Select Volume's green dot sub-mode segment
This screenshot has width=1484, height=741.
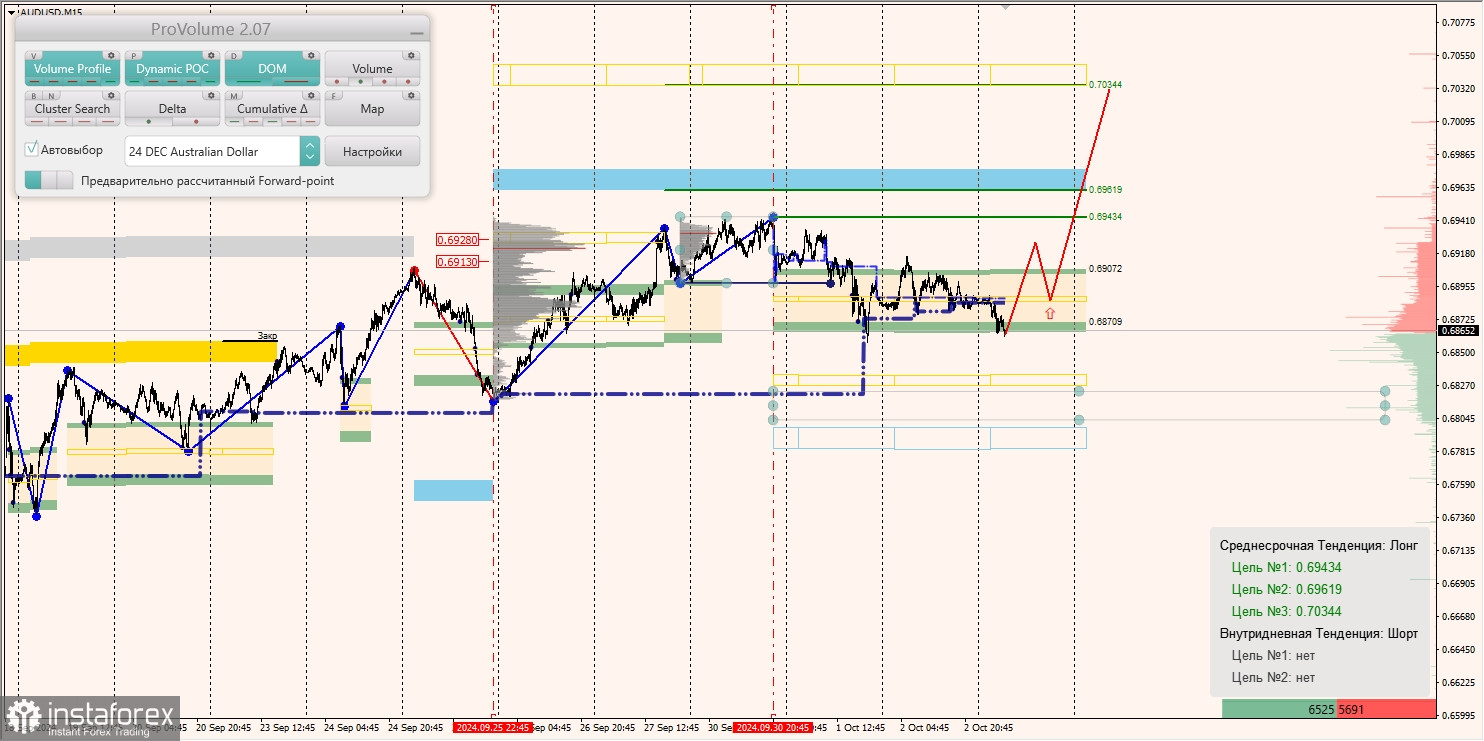click(360, 81)
